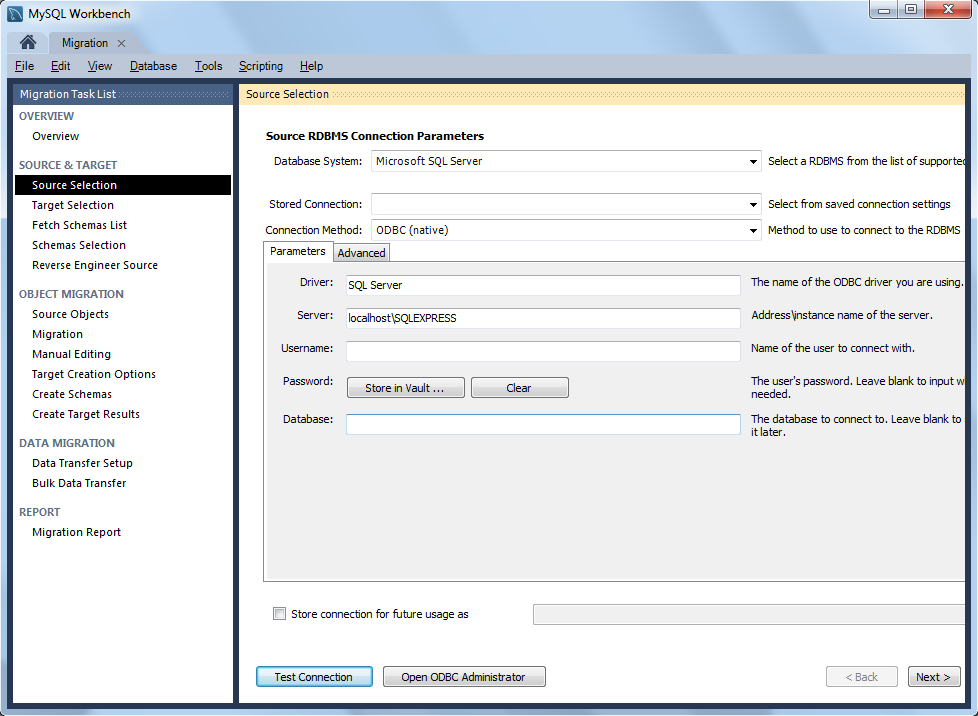Focus the Driver input field
Viewport: 978px width, 716px height.
pyautogui.click(x=543, y=285)
